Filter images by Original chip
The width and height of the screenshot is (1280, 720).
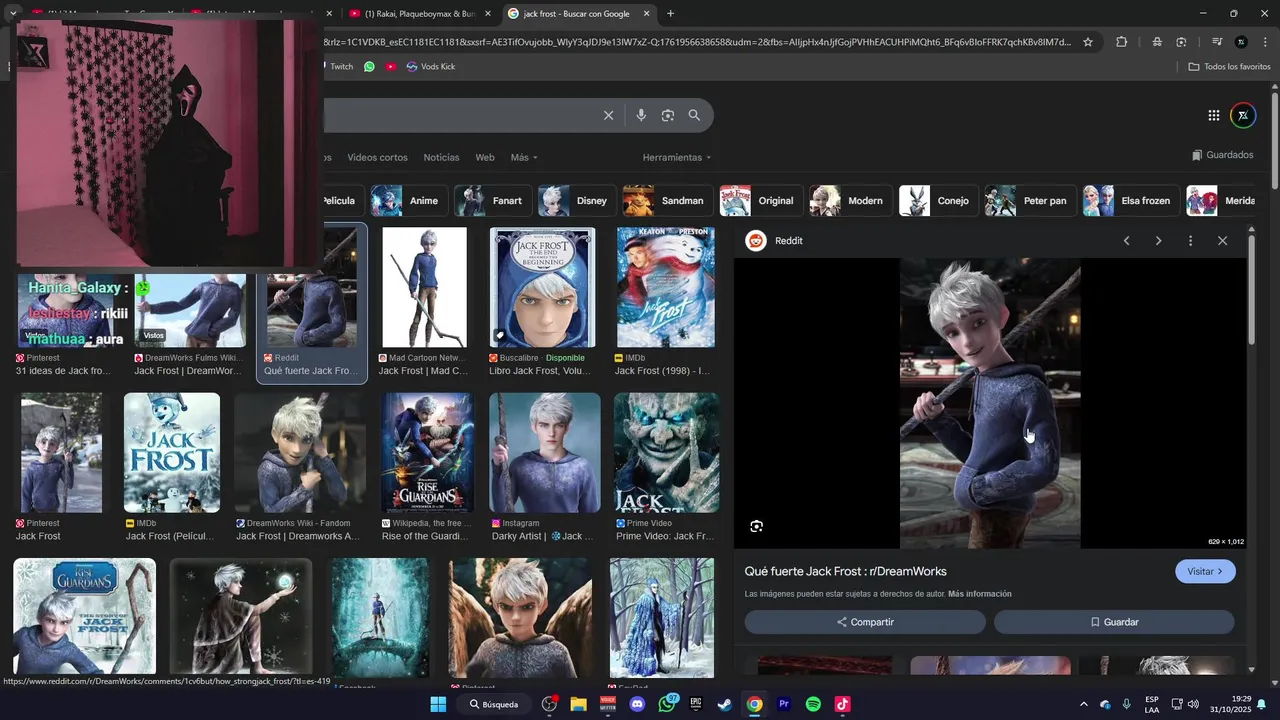pyautogui.click(x=760, y=200)
